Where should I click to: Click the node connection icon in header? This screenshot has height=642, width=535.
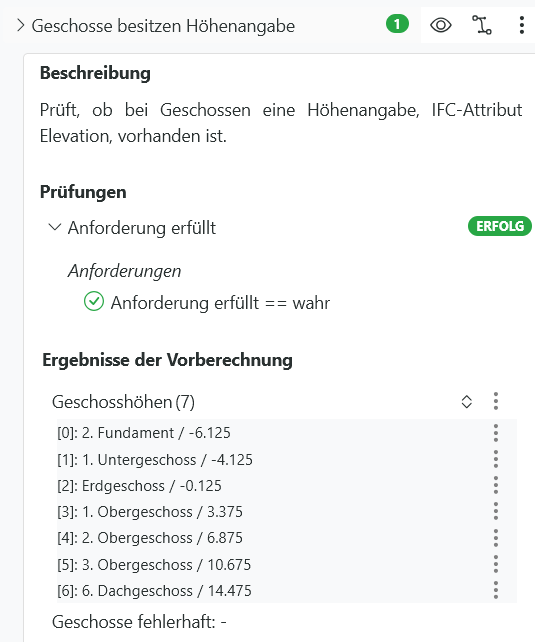[x=482, y=25]
